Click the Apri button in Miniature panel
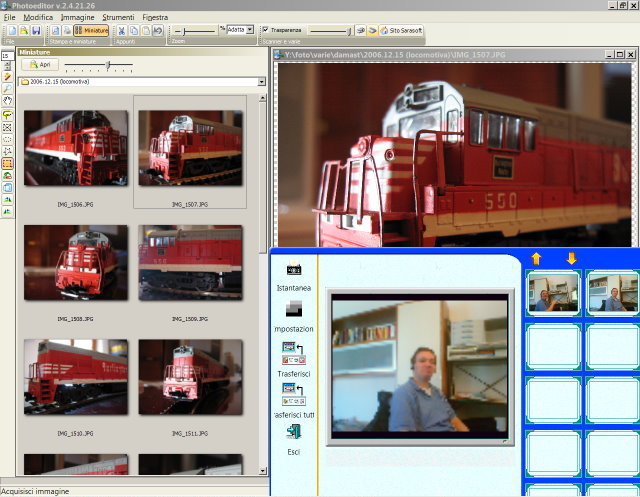The image size is (640, 497). click(40, 64)
